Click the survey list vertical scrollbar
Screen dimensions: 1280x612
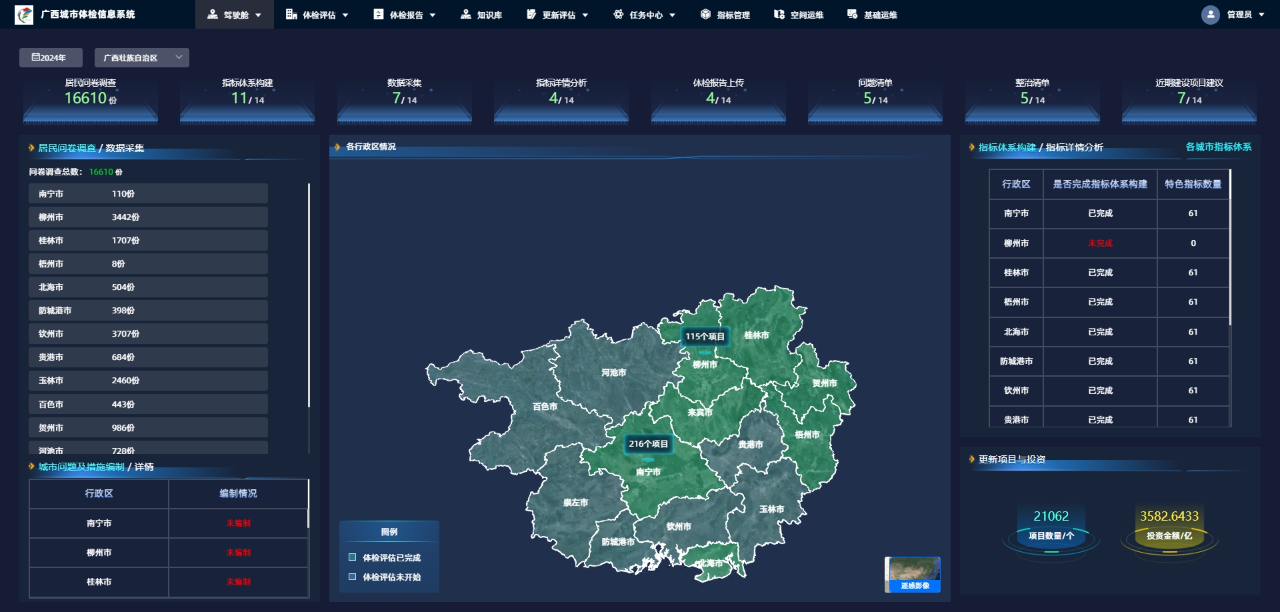(309, 295)
